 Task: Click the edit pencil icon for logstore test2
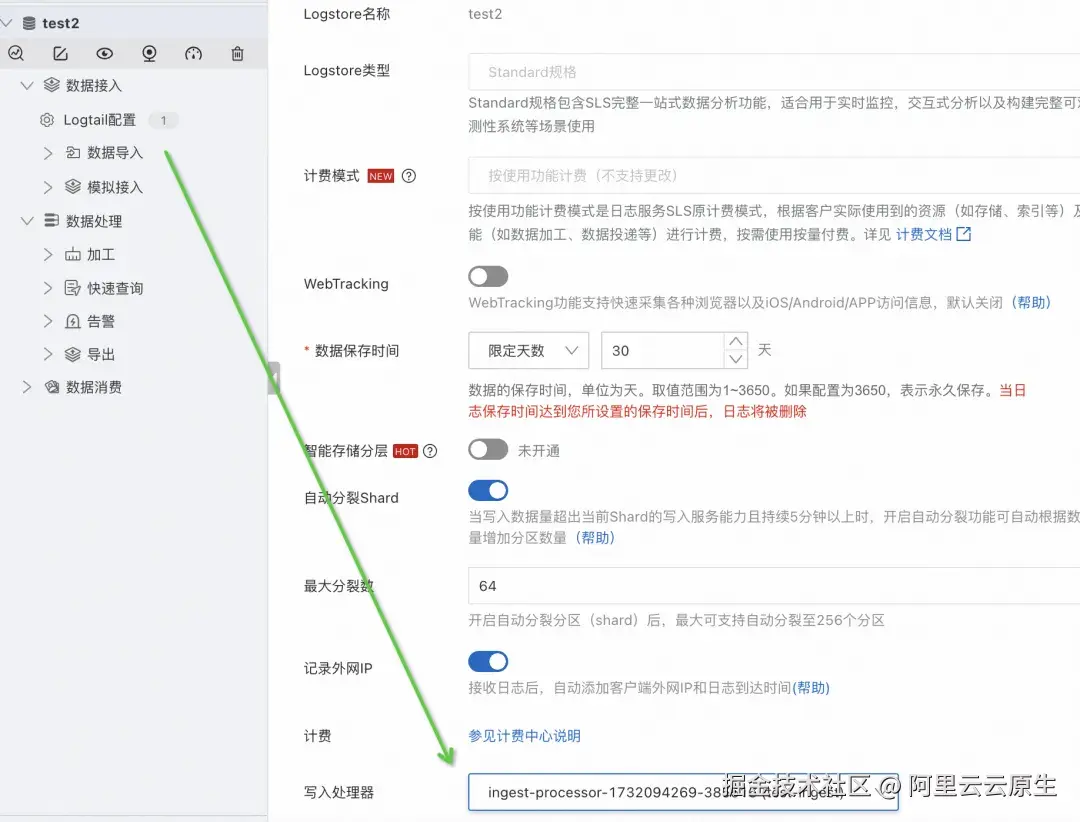click(x=60, y=53)
